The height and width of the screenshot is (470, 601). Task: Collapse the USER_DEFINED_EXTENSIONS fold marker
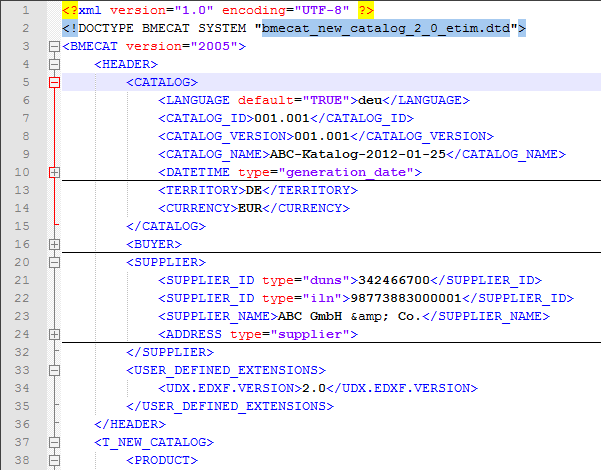(x=54, y=370)
